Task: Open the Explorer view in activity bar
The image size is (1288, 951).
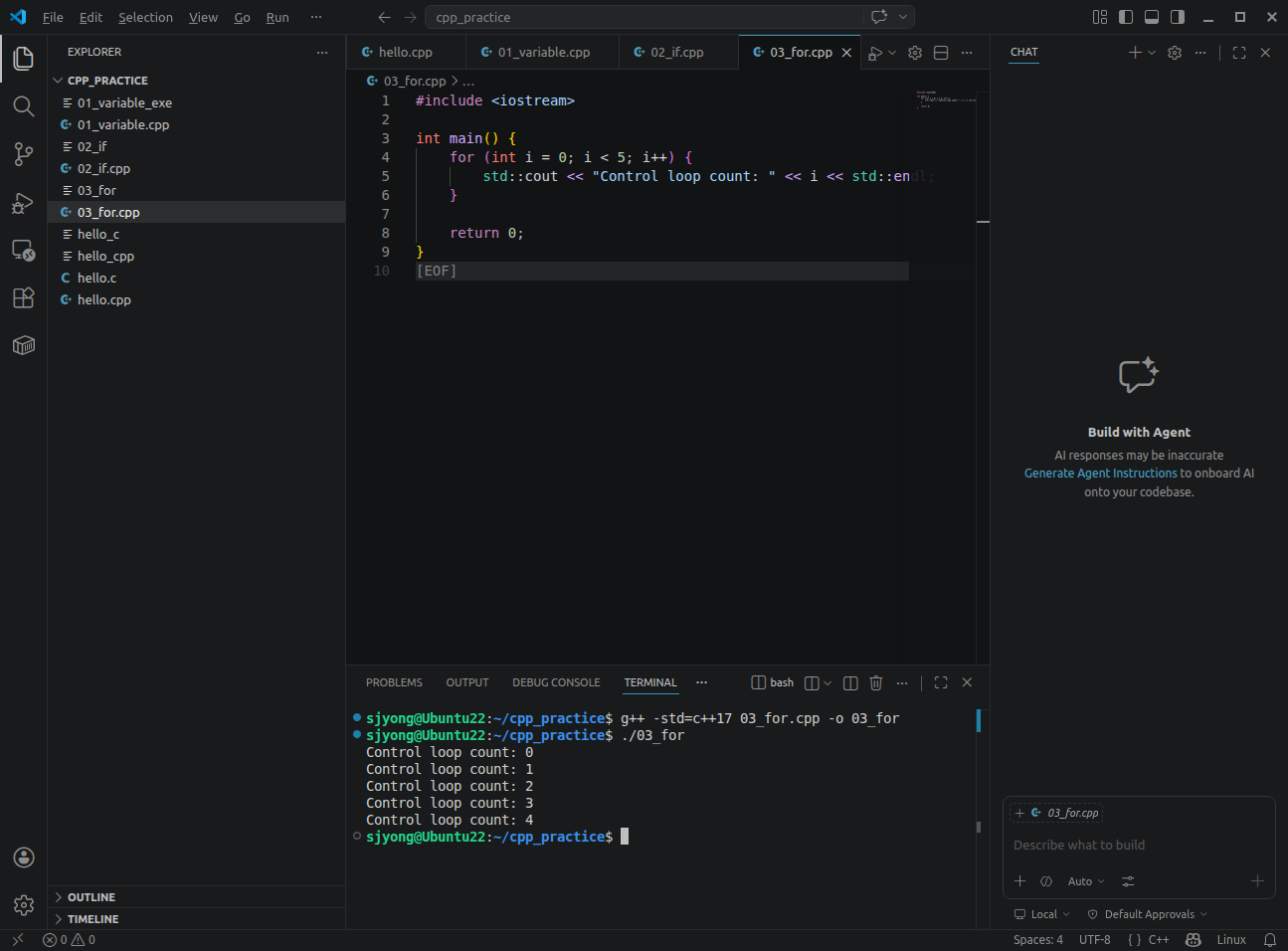Action: tap(24, 59)
